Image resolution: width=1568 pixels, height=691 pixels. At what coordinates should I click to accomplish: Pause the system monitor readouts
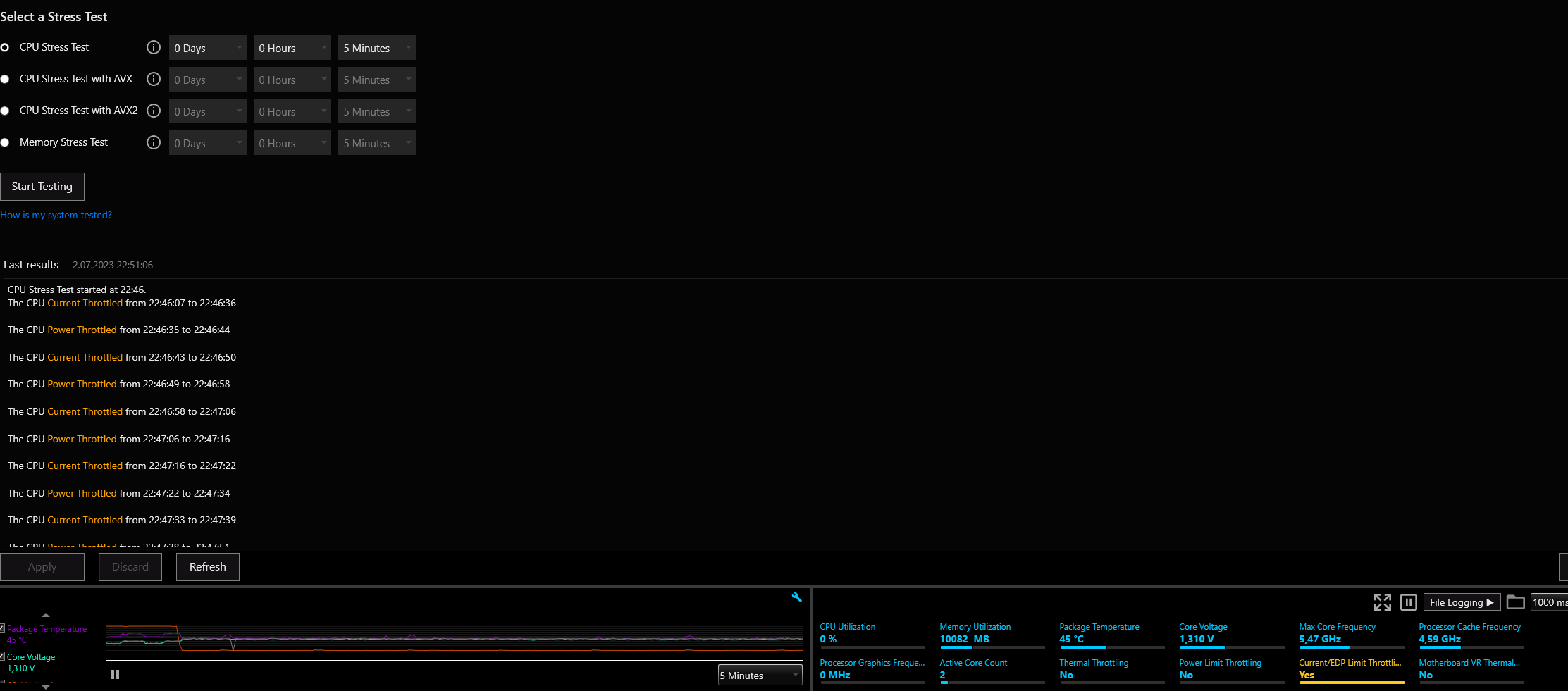pos(1409,602)
